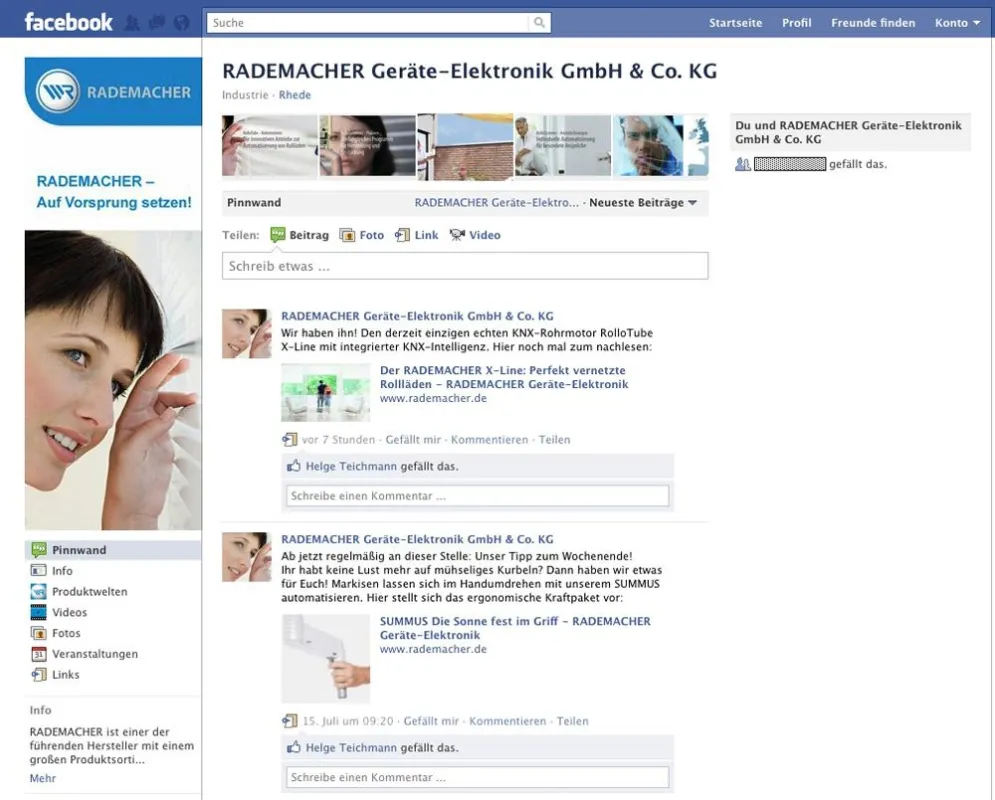Click the Produktwelten sidebar icon
The width and height of the screenshot is (995, 800).
pyautogui.click(x=39, y=591)
